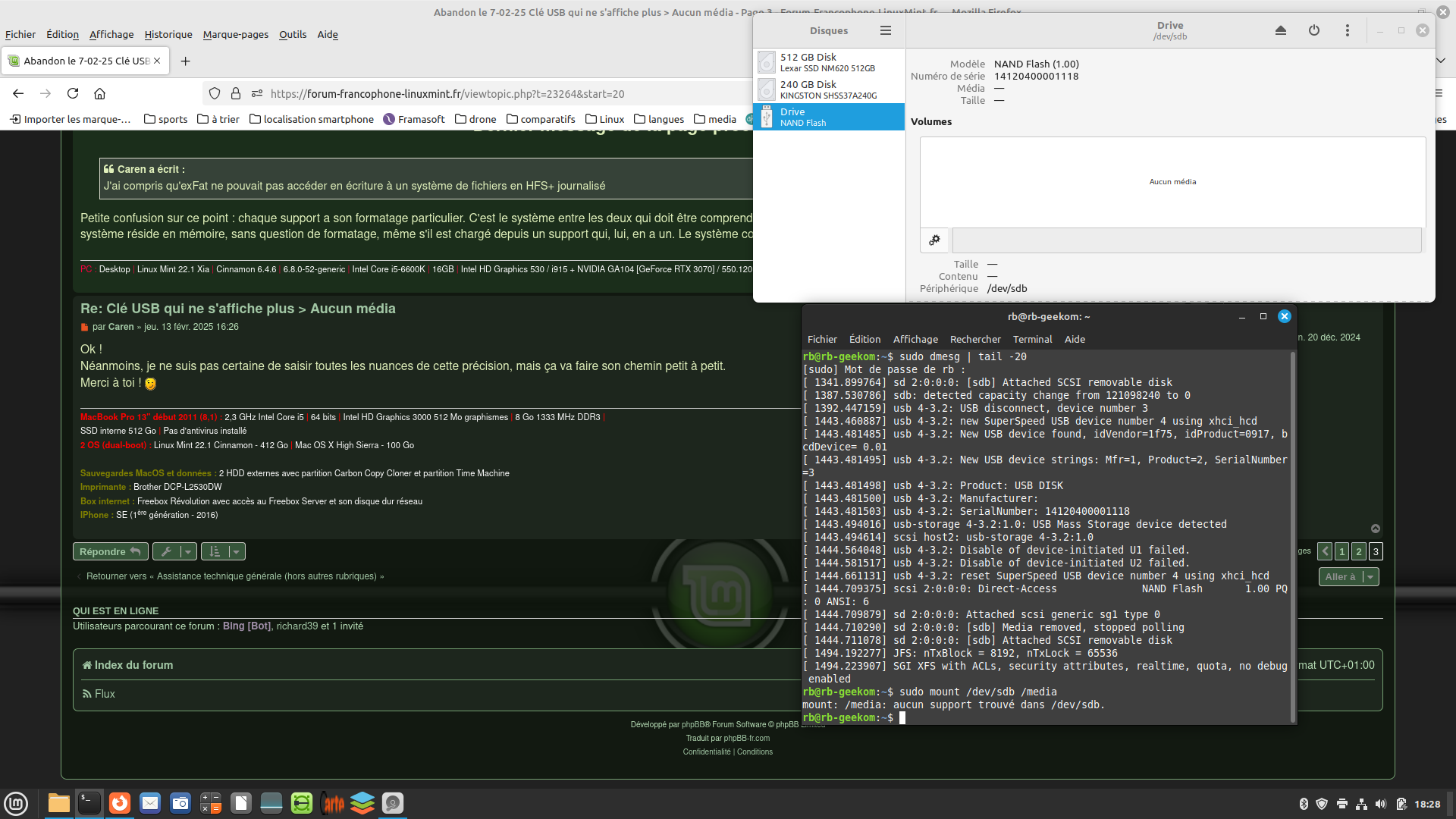
Task: Open drive options three-dot menu
Action: [x=1347, y=30]
